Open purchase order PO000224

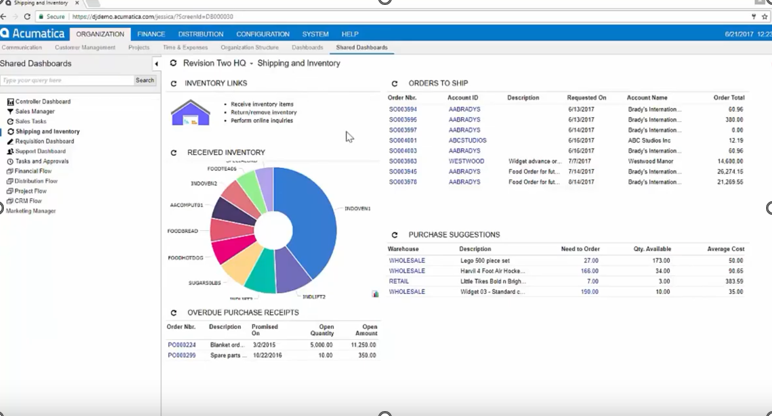[x=182, y=345]
